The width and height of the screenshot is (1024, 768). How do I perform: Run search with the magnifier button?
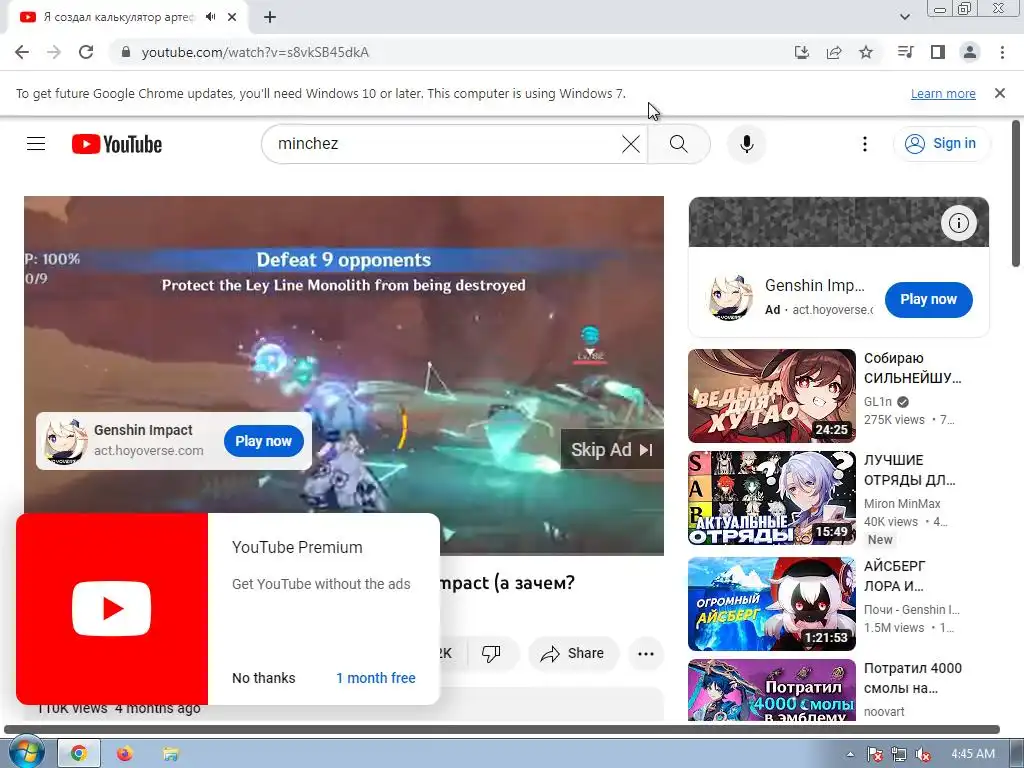(679, 144)
